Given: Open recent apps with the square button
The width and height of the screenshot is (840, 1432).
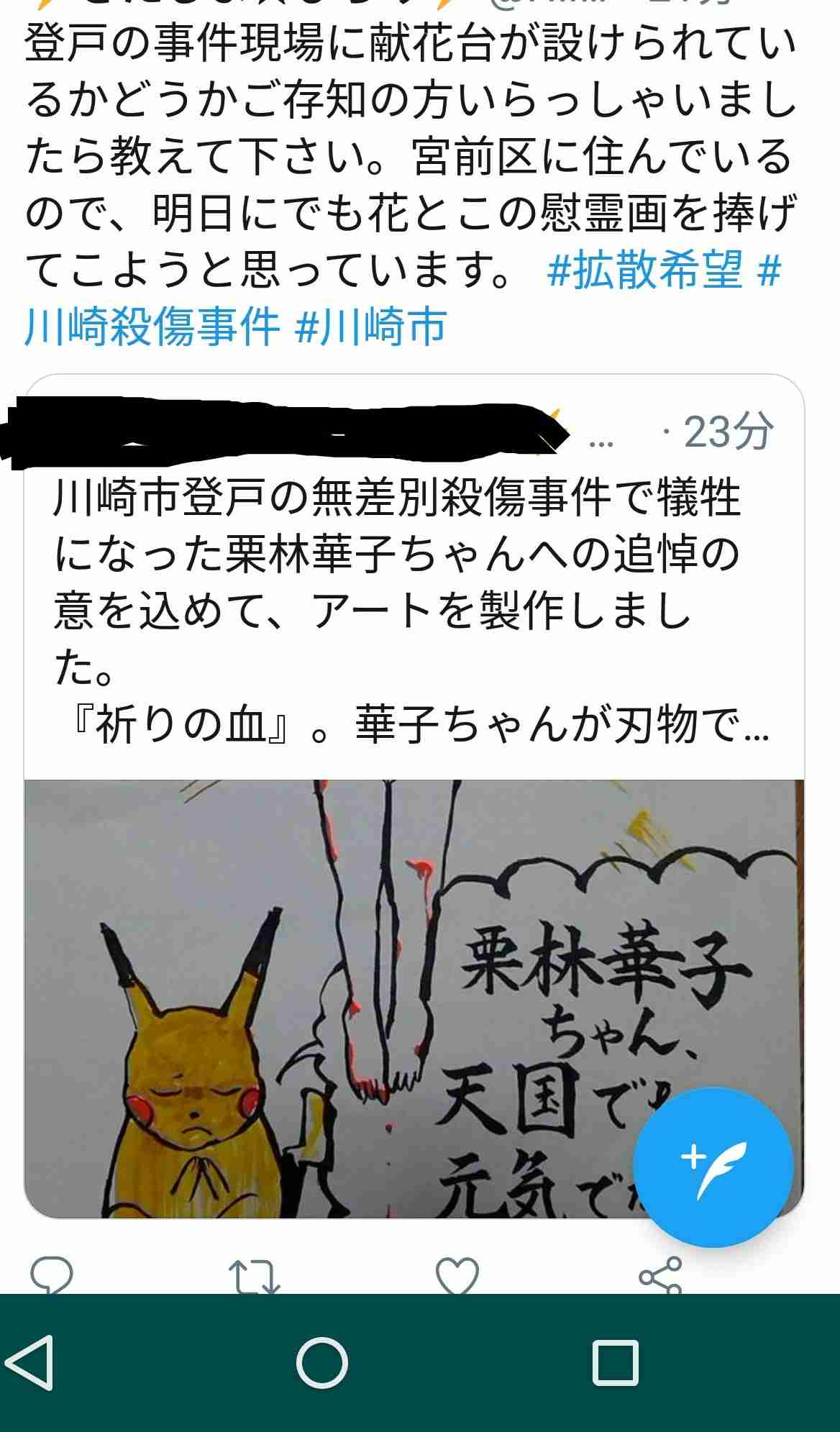Looking at the screenshot, I should coord(616,1362).
